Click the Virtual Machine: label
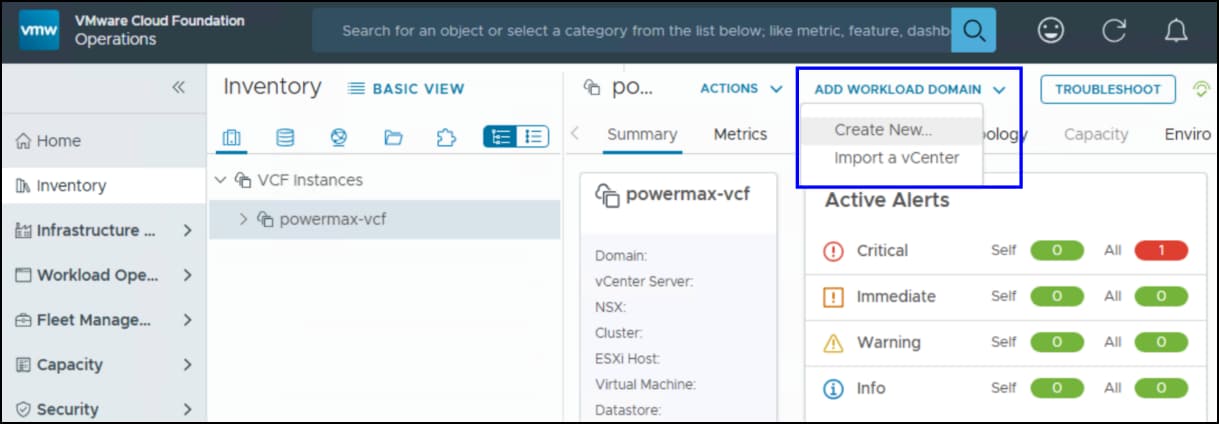 [x=645, y=384]
